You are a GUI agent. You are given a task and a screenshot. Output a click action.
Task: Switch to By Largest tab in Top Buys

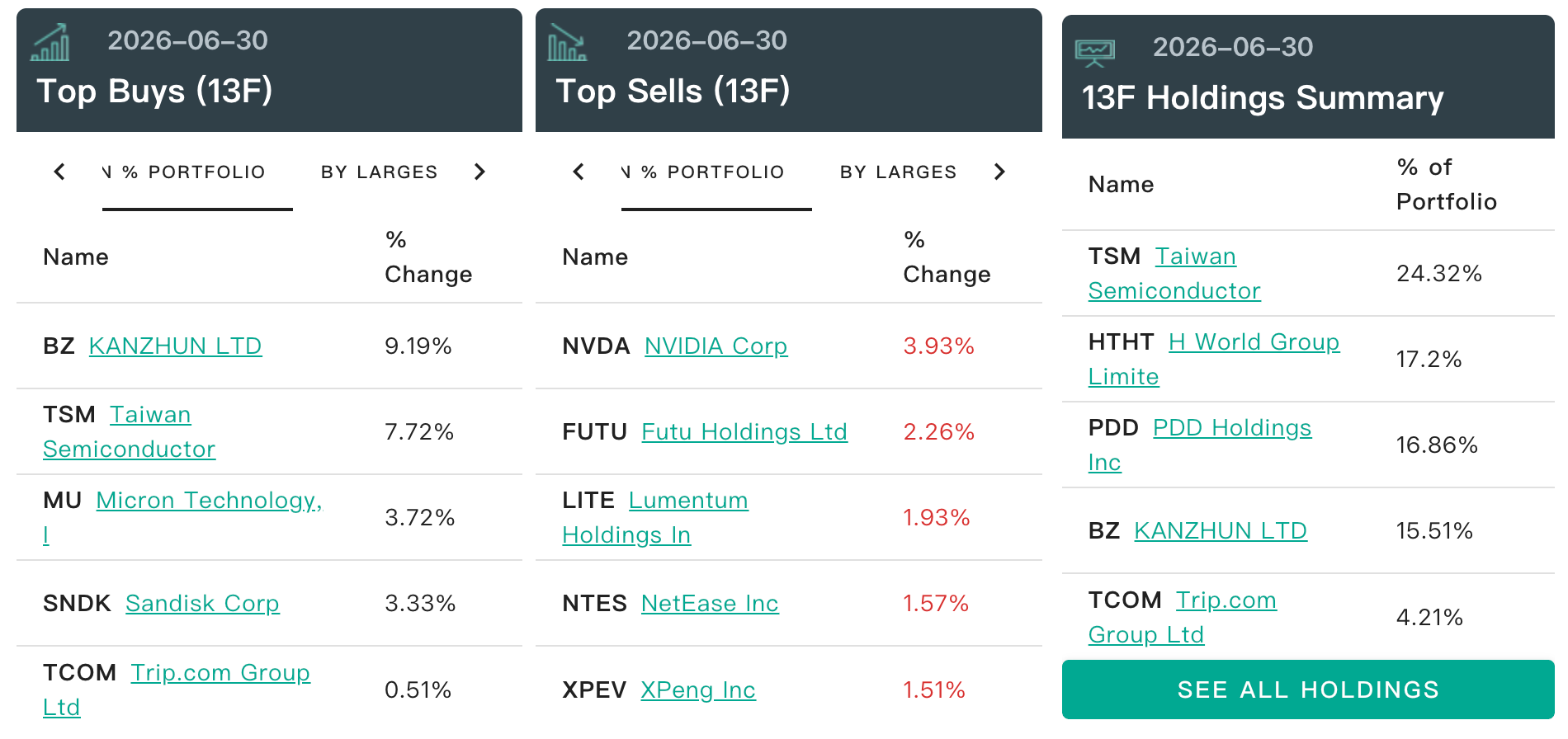(x=379, y=172)
